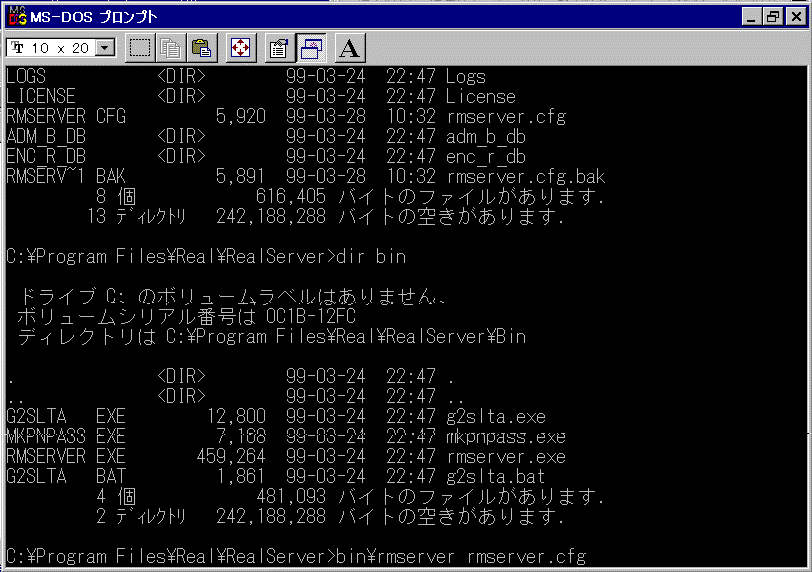Restore the MS-DOS prompt window size

[773, 17]
